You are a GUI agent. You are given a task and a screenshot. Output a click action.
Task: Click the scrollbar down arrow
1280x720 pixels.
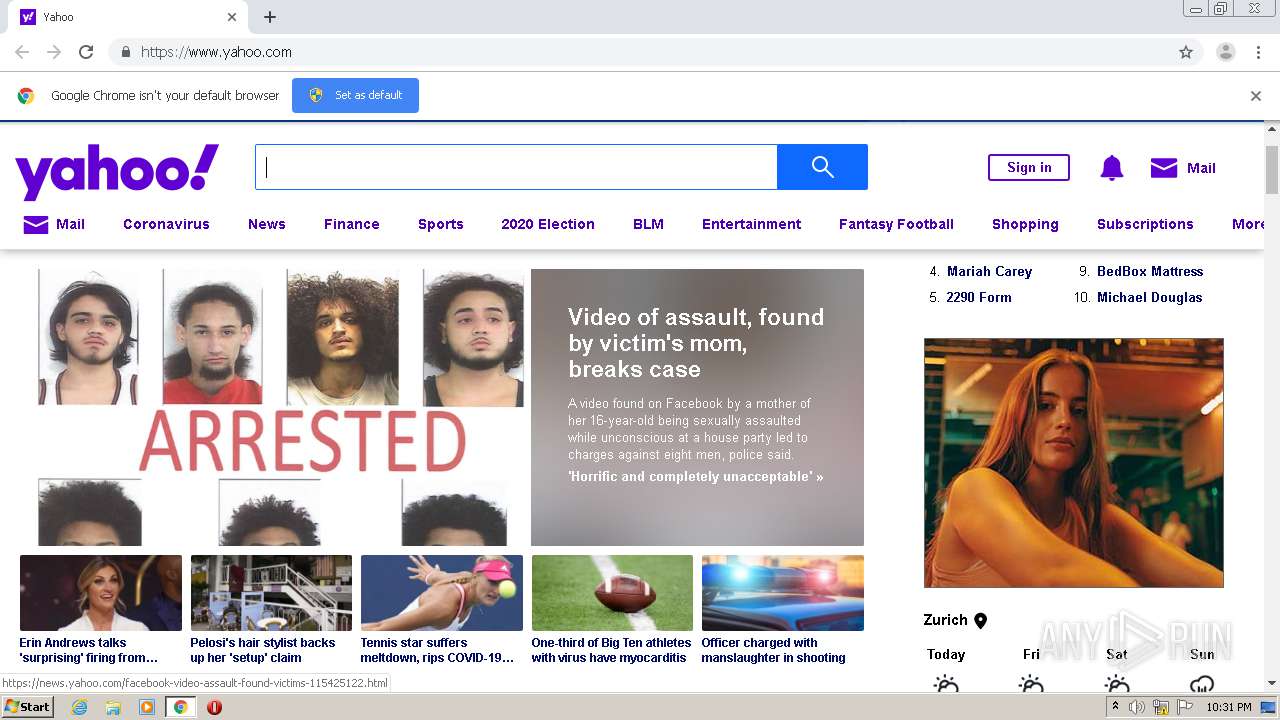tap(1272, 684)
